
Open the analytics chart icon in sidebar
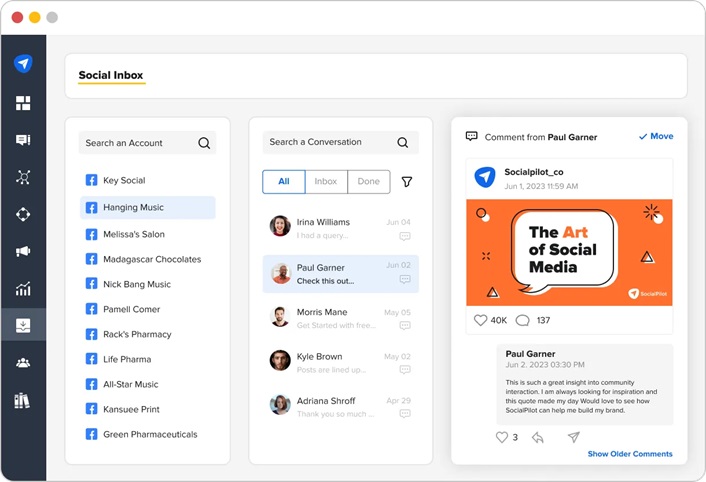pos(23,288)
